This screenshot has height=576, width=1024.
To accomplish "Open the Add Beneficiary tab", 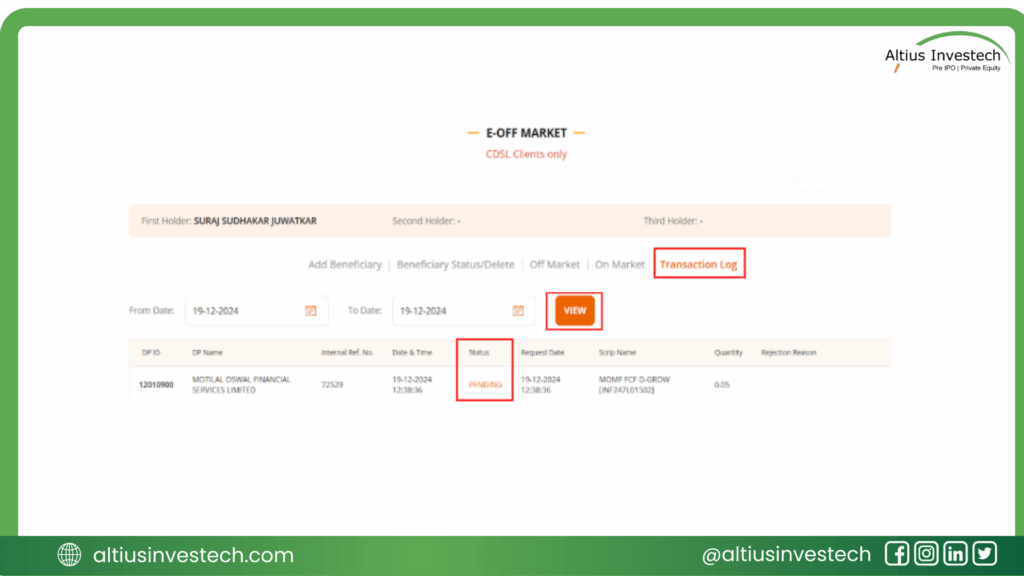I will point(344,264).
